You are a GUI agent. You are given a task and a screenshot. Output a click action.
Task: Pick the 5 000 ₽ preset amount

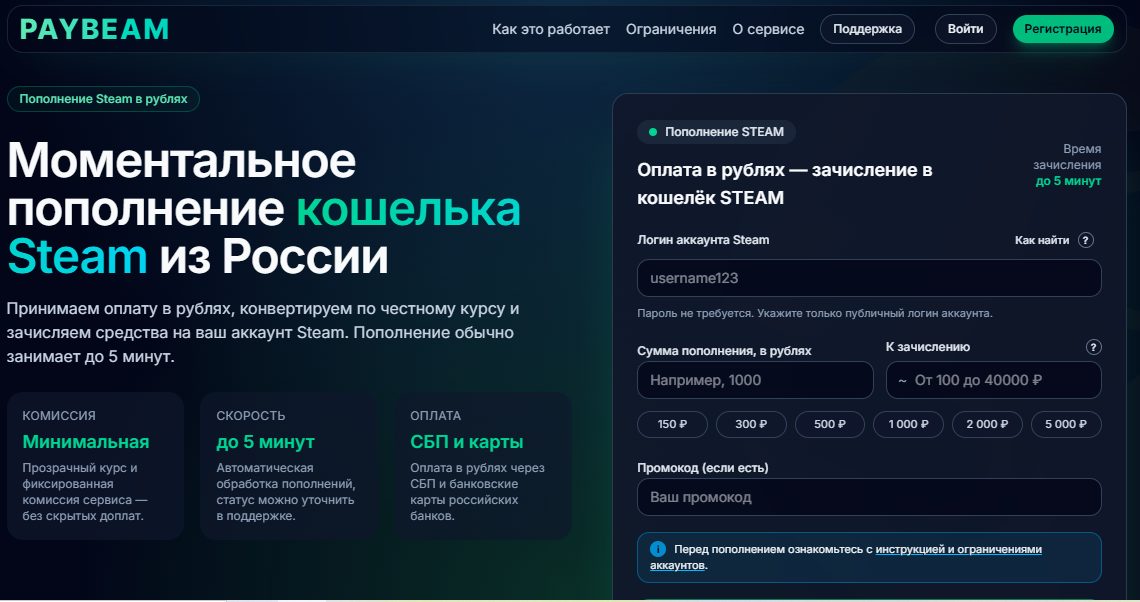[1066, 424]
